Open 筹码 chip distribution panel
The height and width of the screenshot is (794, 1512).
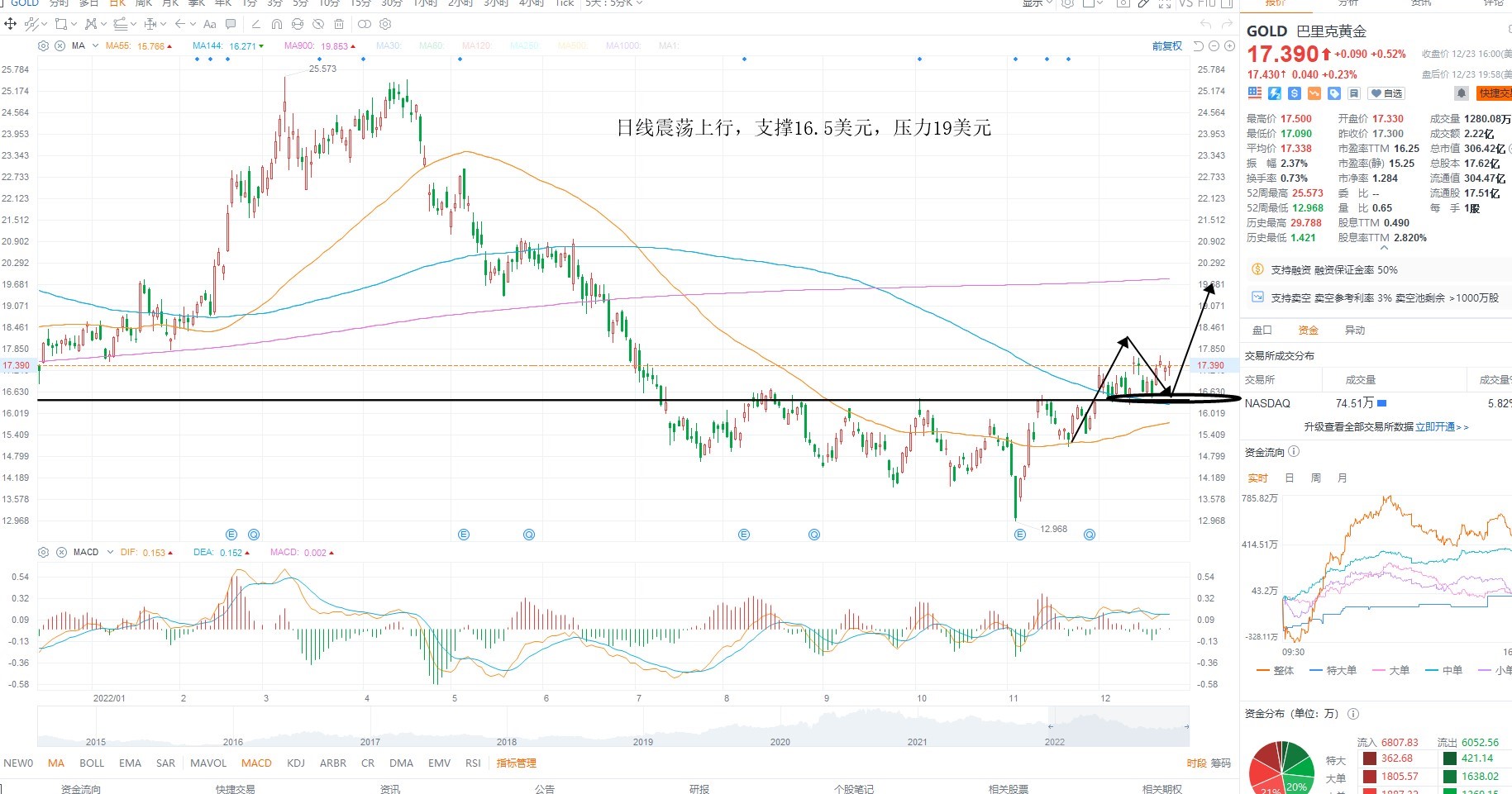tap(1220, 763)
